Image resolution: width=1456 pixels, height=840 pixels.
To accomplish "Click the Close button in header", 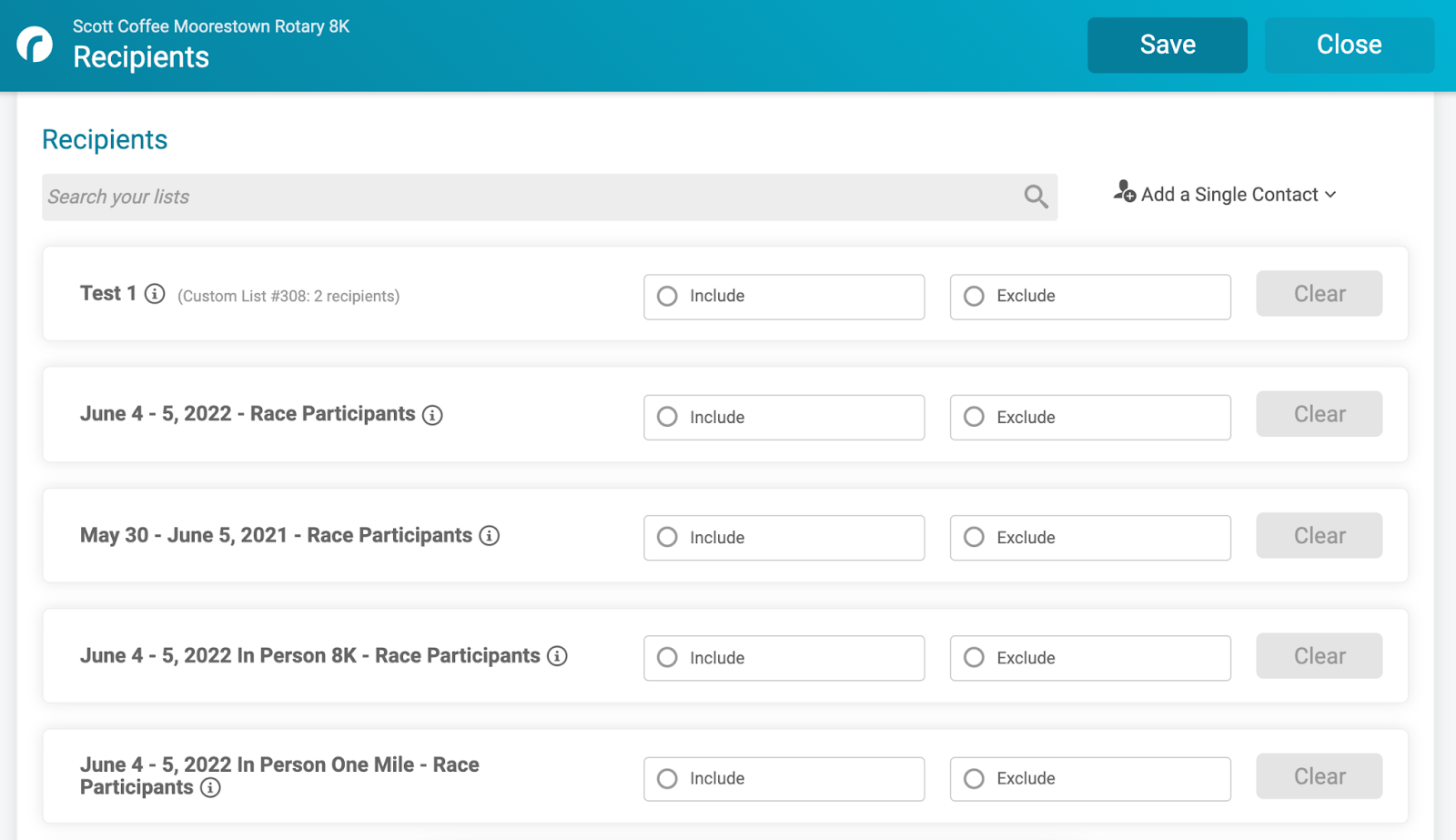I will tap(1350, 45).
